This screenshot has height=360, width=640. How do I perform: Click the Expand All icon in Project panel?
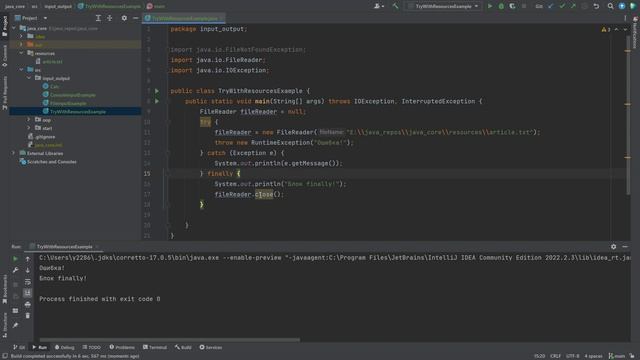[98, 18]
